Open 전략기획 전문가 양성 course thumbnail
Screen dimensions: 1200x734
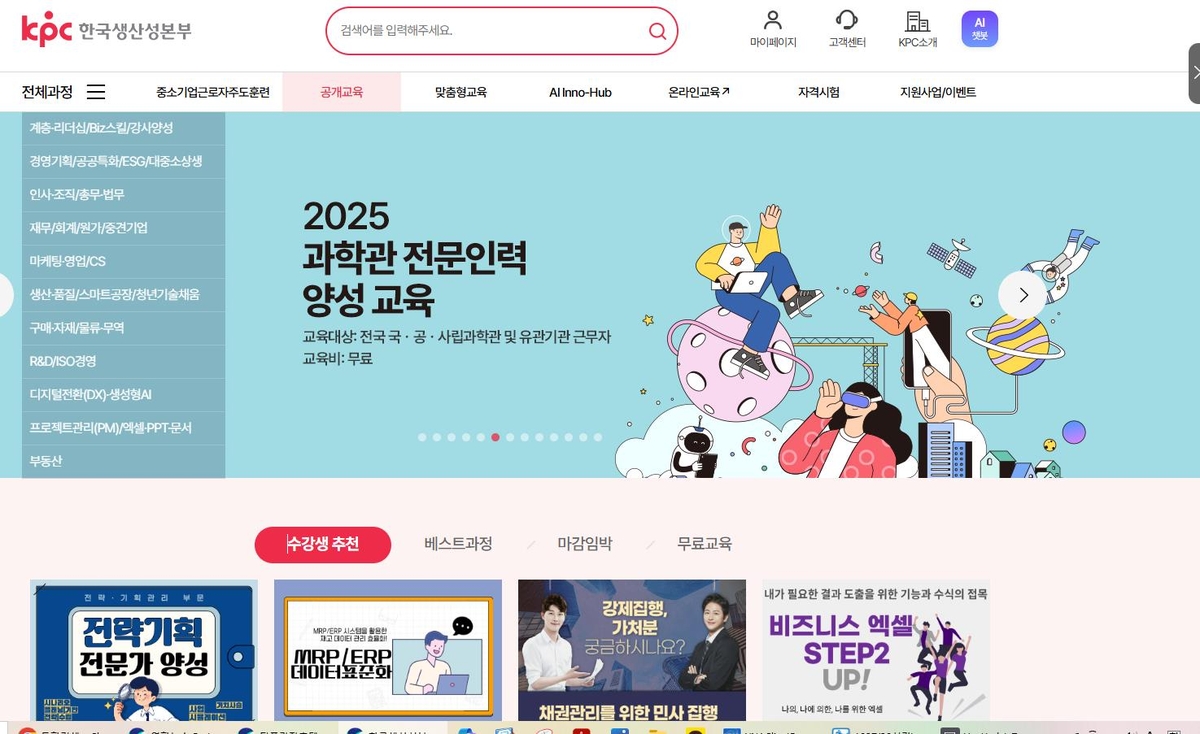(x=144, y=649)
